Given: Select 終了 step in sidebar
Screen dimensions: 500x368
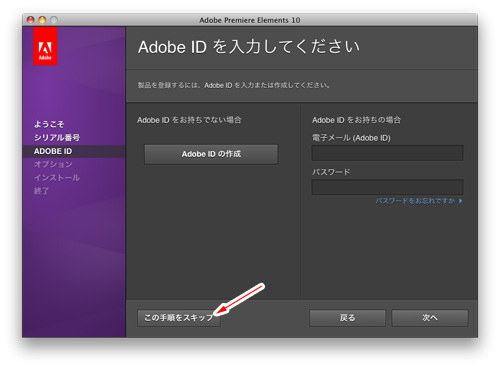Looking at the screenshot, I should [x=41, y=191].
